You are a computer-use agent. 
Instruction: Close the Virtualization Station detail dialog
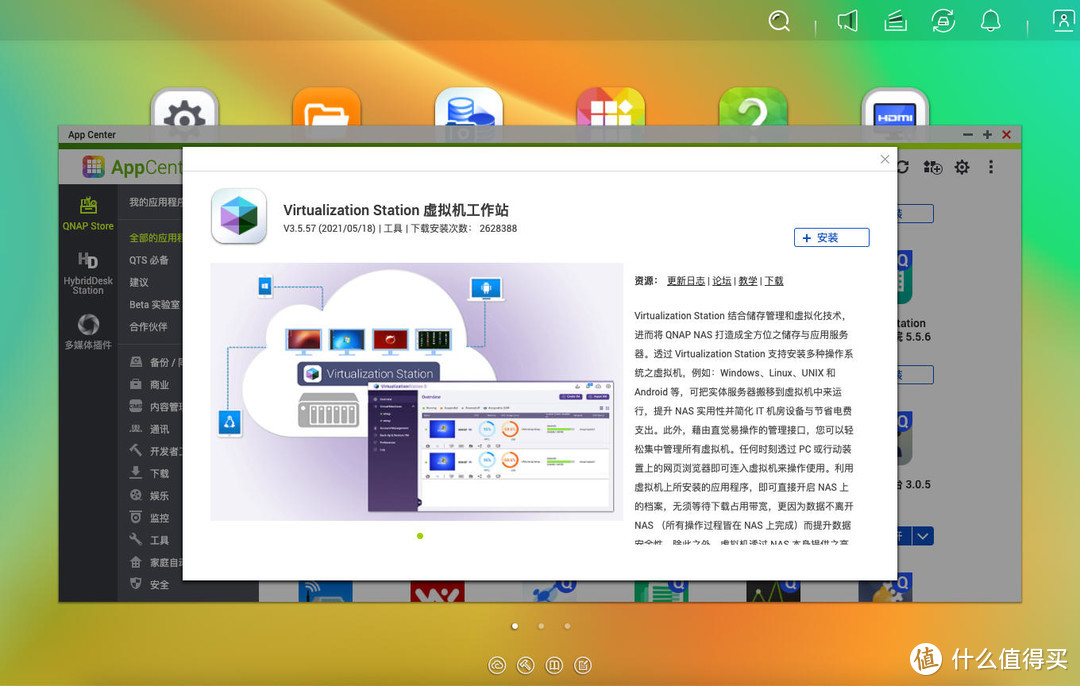pyautogui.click(x=885, y=159)
